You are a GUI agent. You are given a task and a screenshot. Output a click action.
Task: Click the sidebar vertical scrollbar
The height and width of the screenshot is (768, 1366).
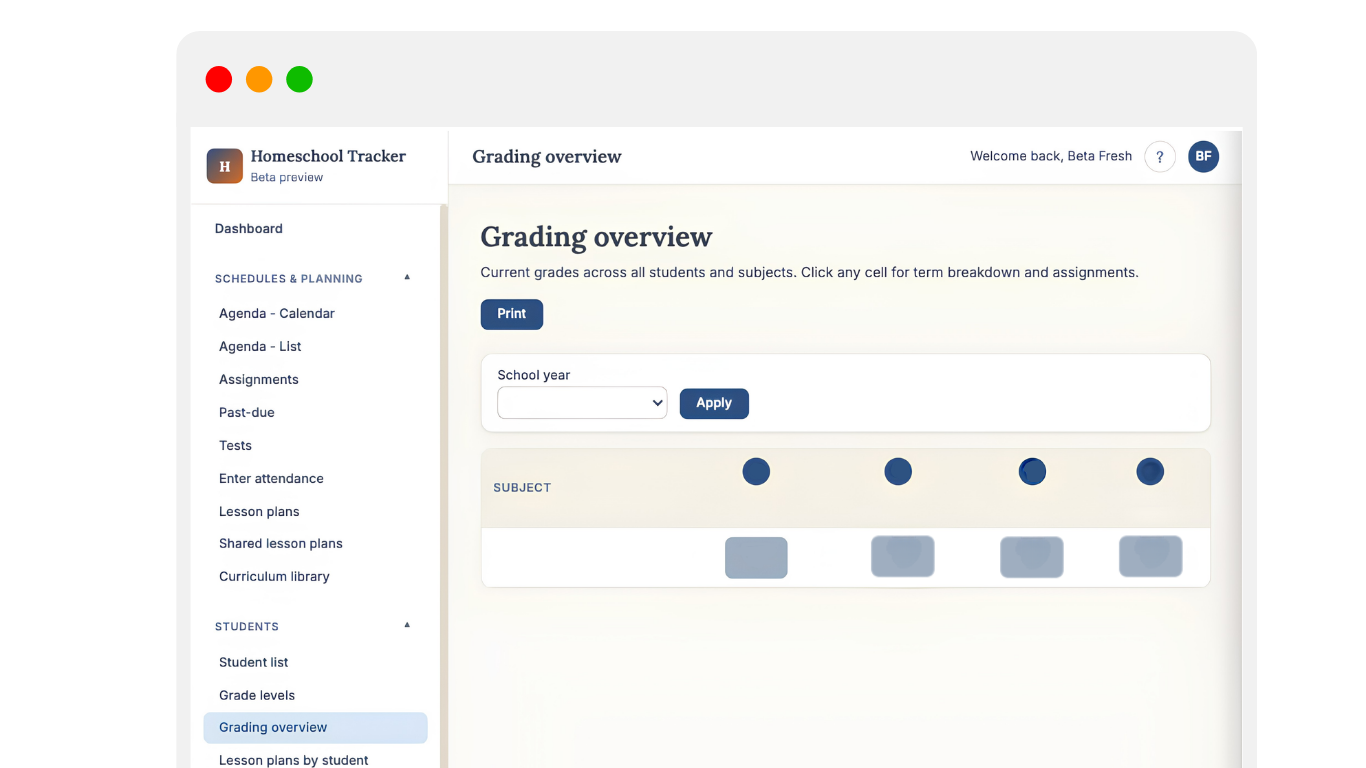pos(444,486)
